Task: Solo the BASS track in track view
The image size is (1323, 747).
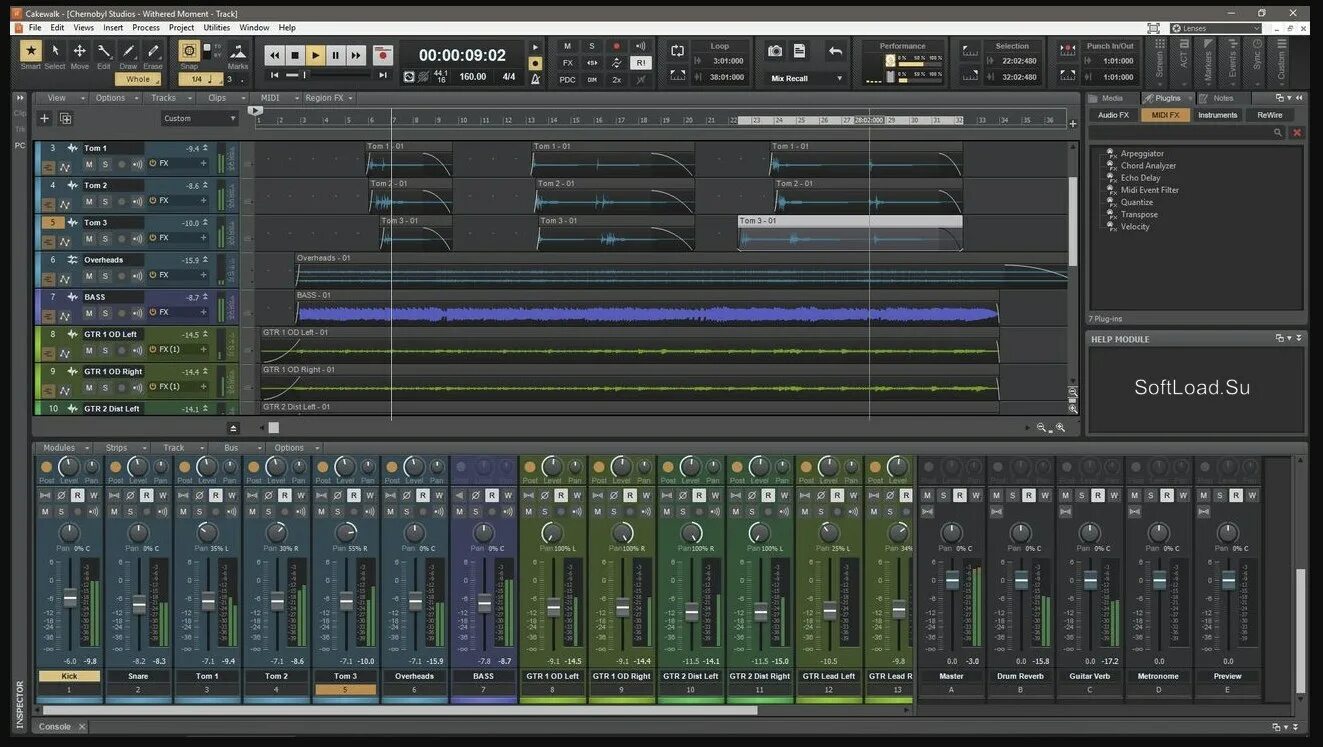Action: (104, 313)
